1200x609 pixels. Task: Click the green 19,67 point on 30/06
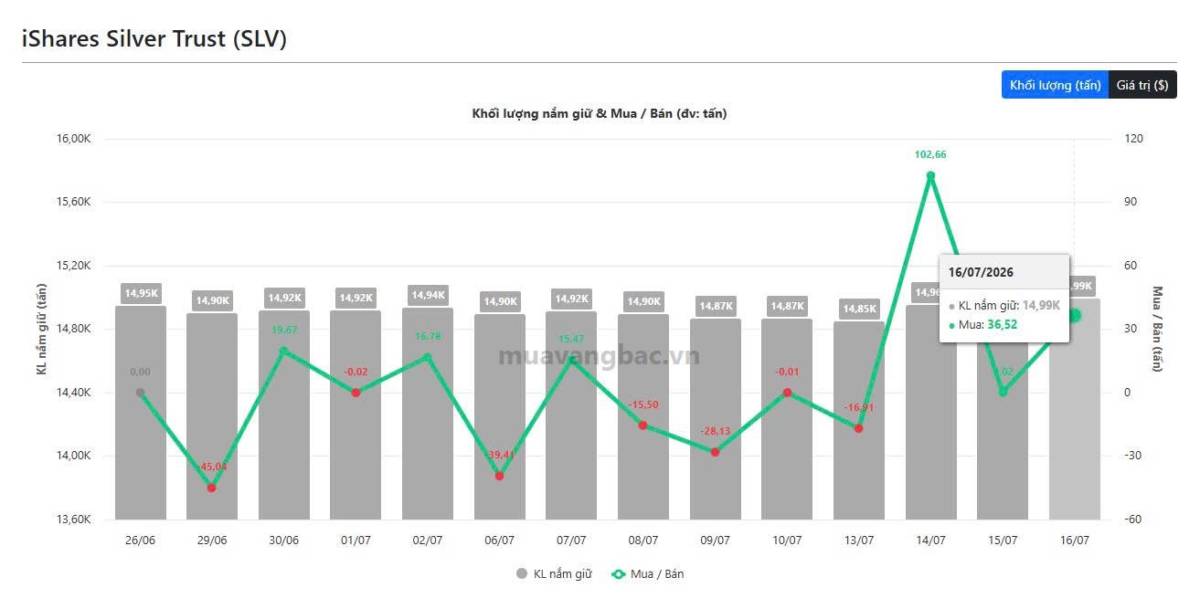[x=283, y=351]
